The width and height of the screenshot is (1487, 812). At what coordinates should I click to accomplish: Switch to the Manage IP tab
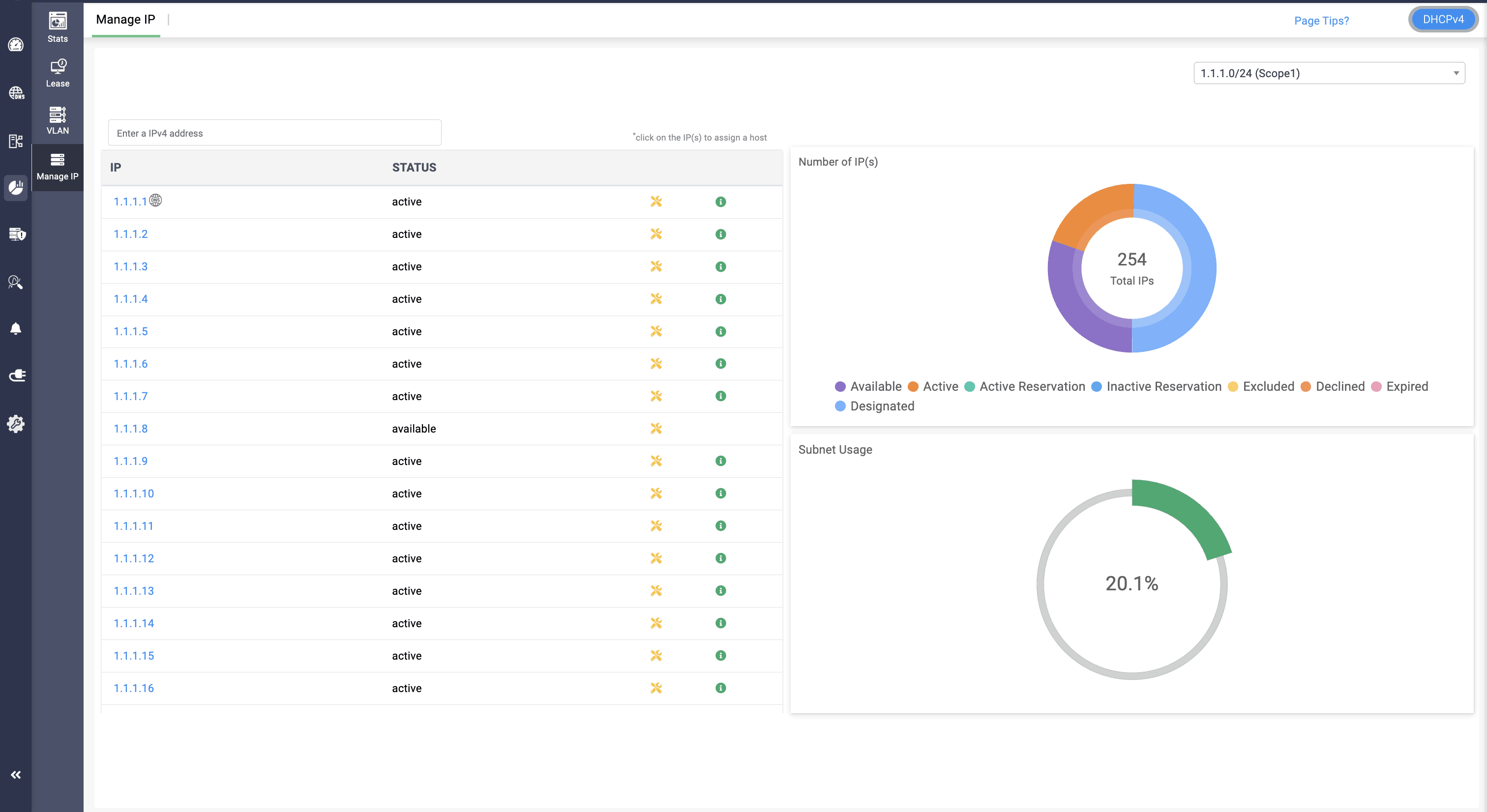125,19
